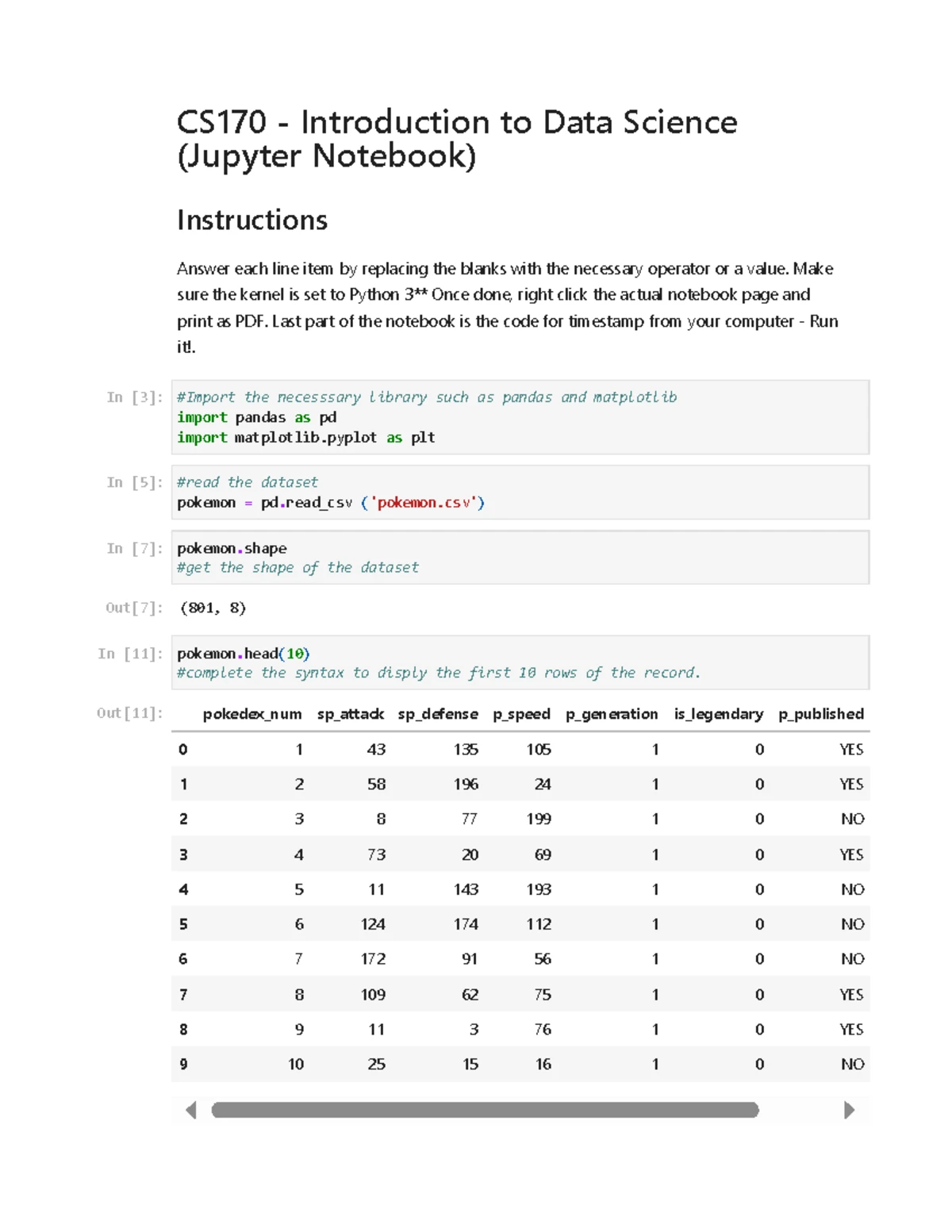Image resolution: width=952 pixels, height=1232 pixels.
Task: Click the import pandas code cell
Action: click(520, 417)
